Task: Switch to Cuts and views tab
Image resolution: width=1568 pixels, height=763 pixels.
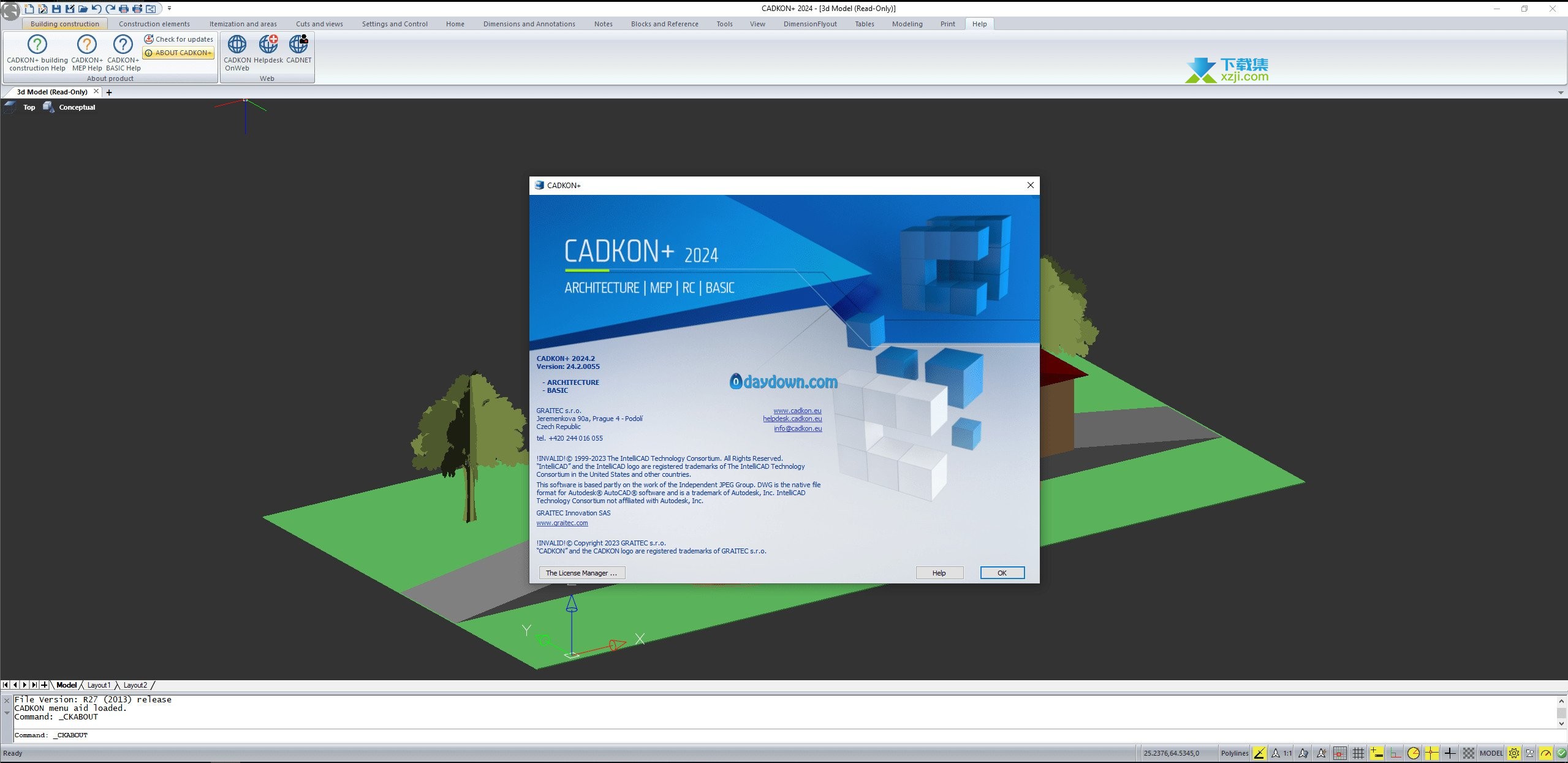Action: tap(319, 24)
